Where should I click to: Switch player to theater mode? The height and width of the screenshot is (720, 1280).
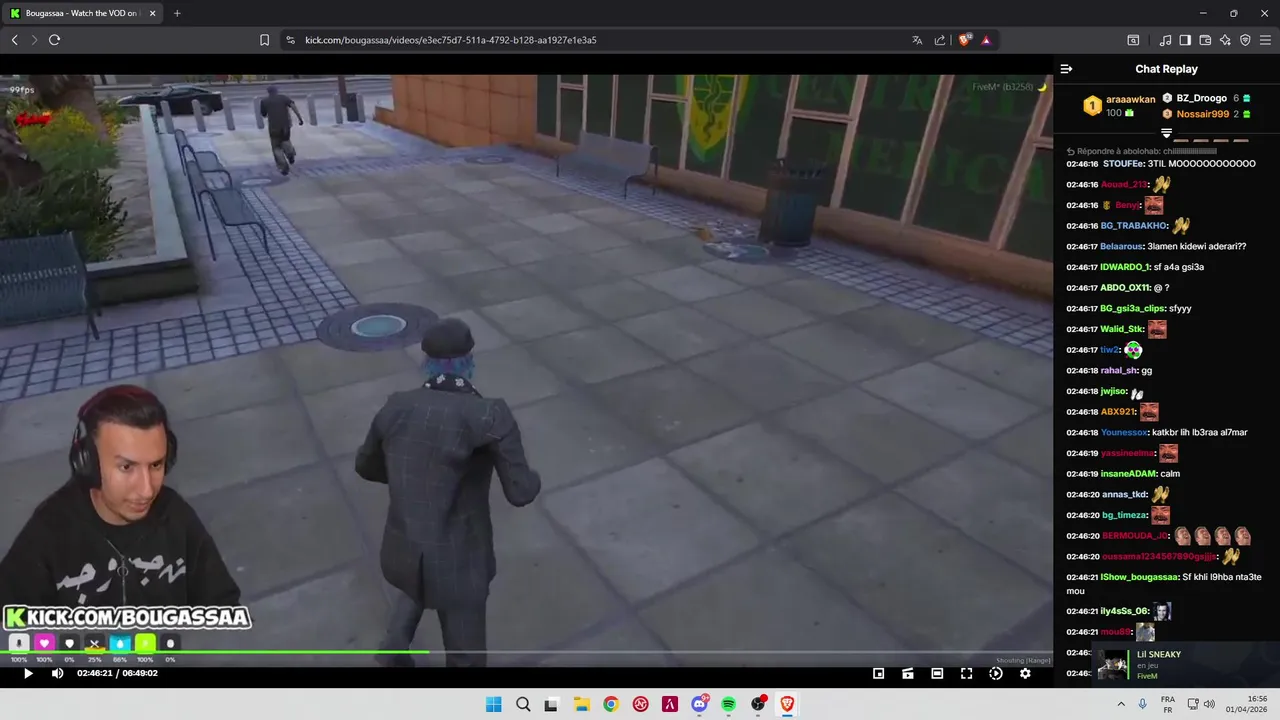(x=937, y=673)
